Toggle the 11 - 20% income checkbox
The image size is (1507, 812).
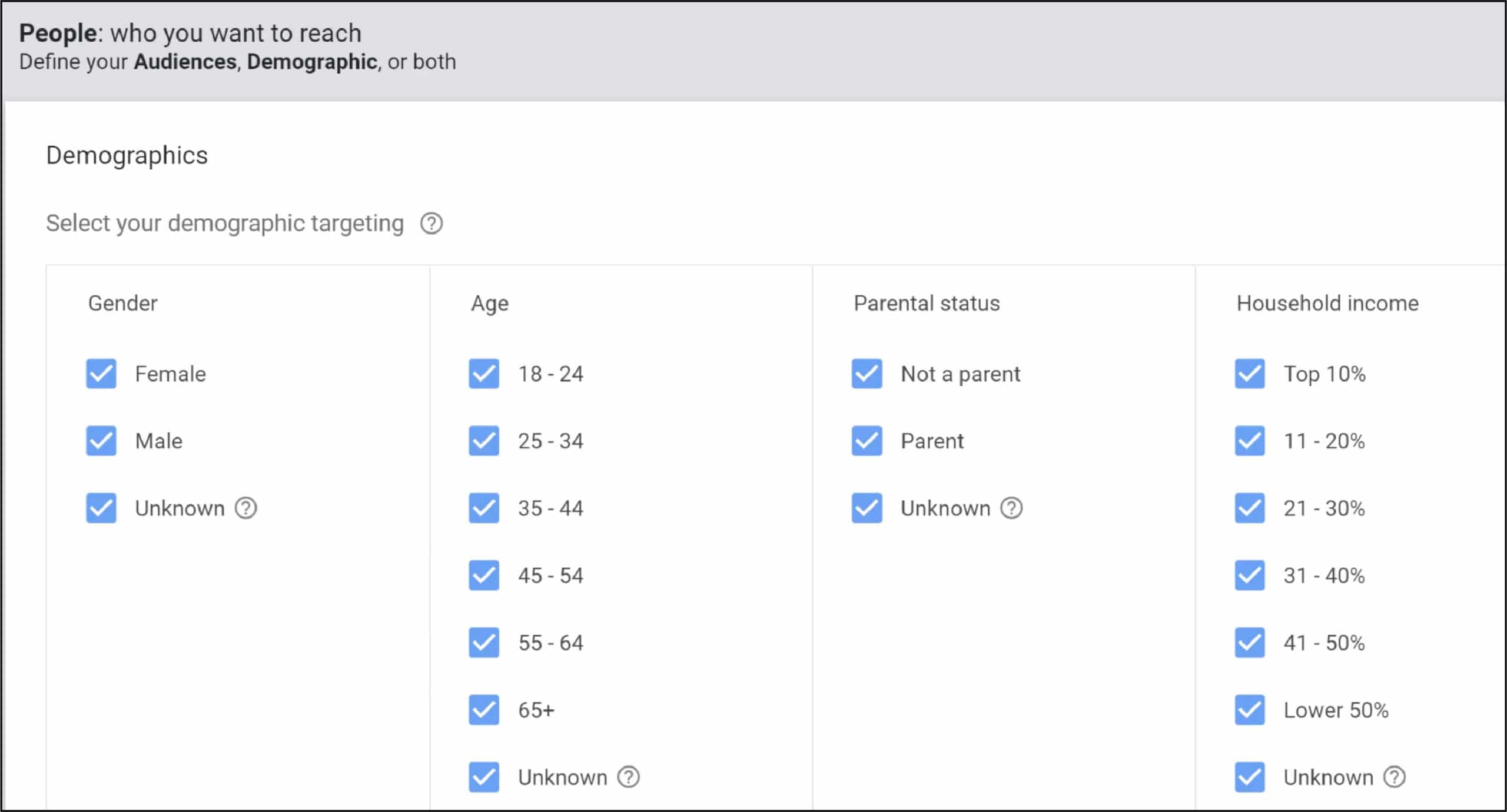click(1250, 441)
